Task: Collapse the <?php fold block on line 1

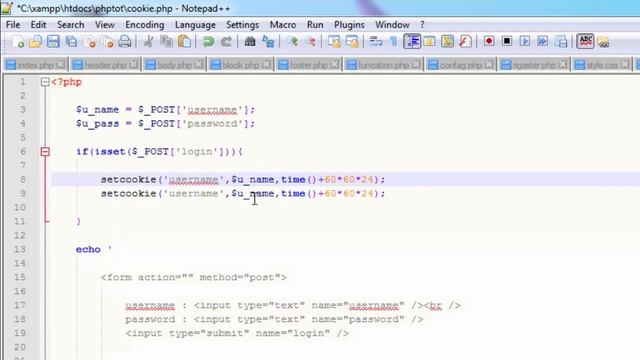Action: (45, 82)
